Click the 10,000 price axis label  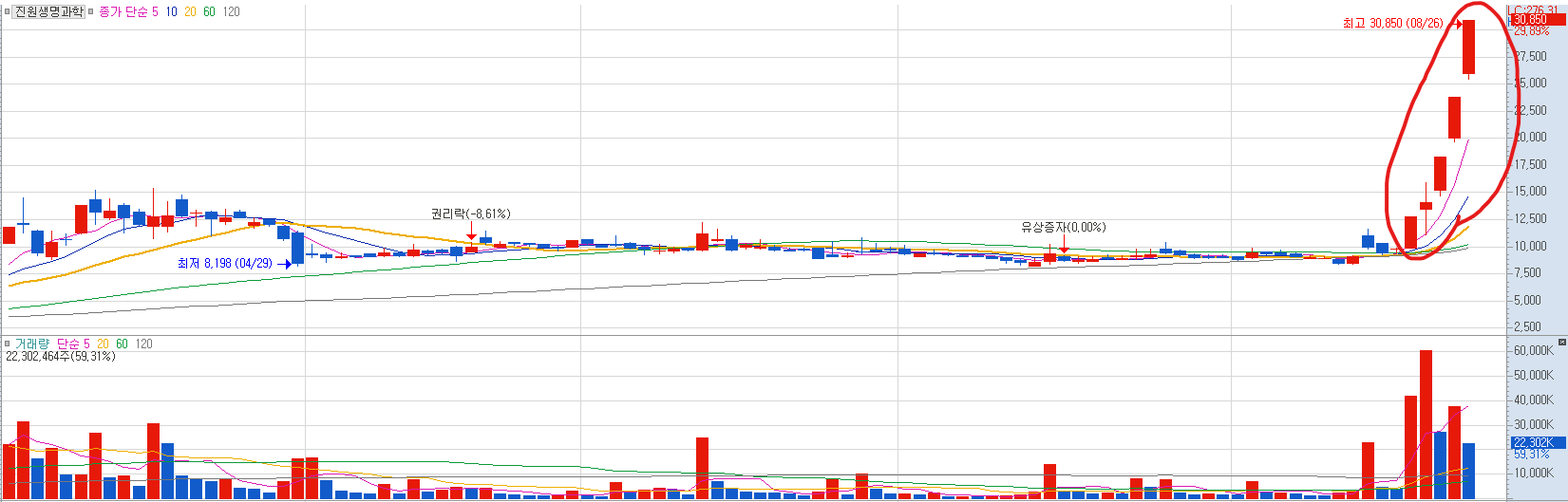[x=1530, y=246]
